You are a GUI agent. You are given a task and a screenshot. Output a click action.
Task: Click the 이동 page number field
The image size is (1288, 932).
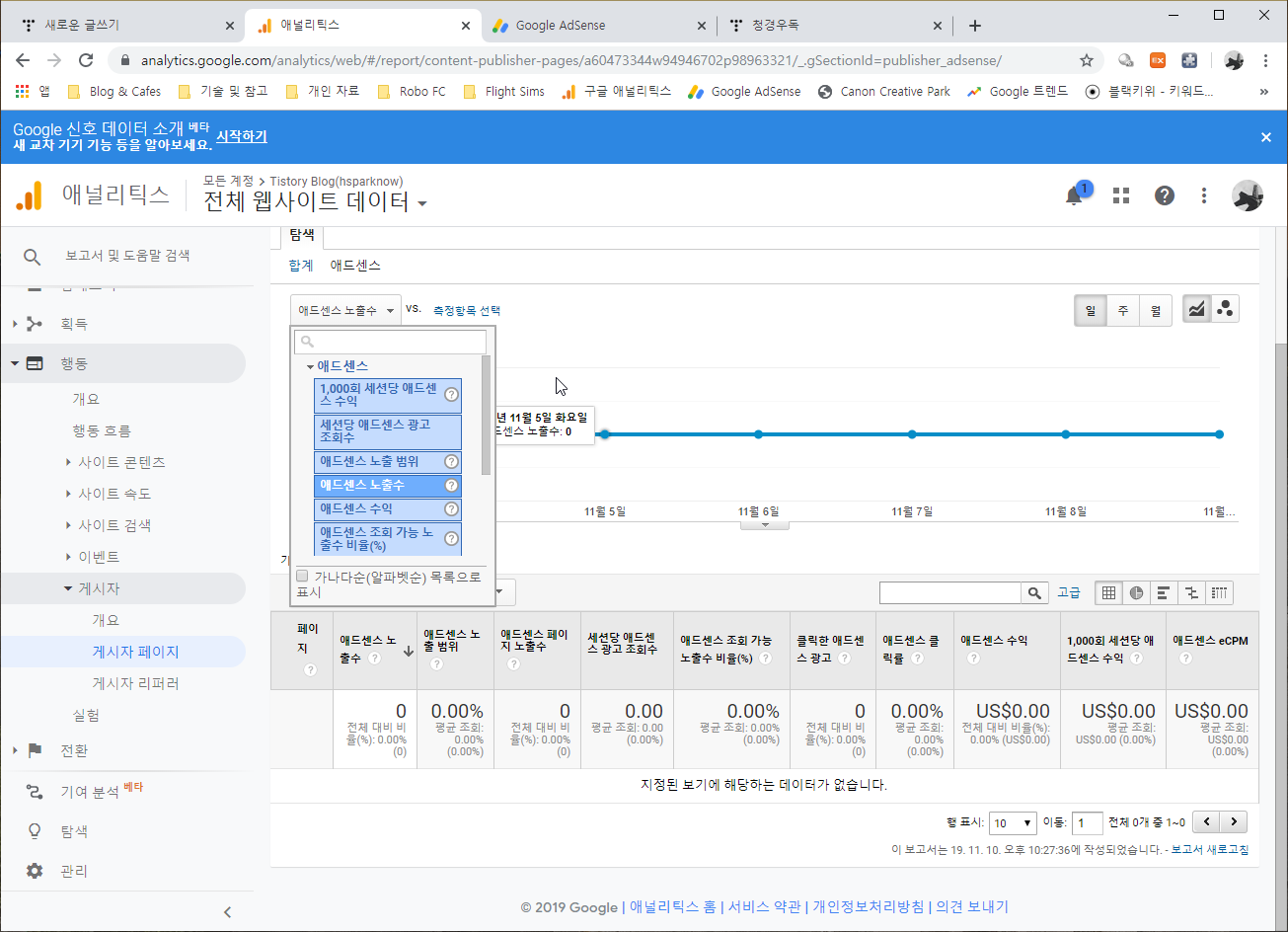[x=1087, y=822]
